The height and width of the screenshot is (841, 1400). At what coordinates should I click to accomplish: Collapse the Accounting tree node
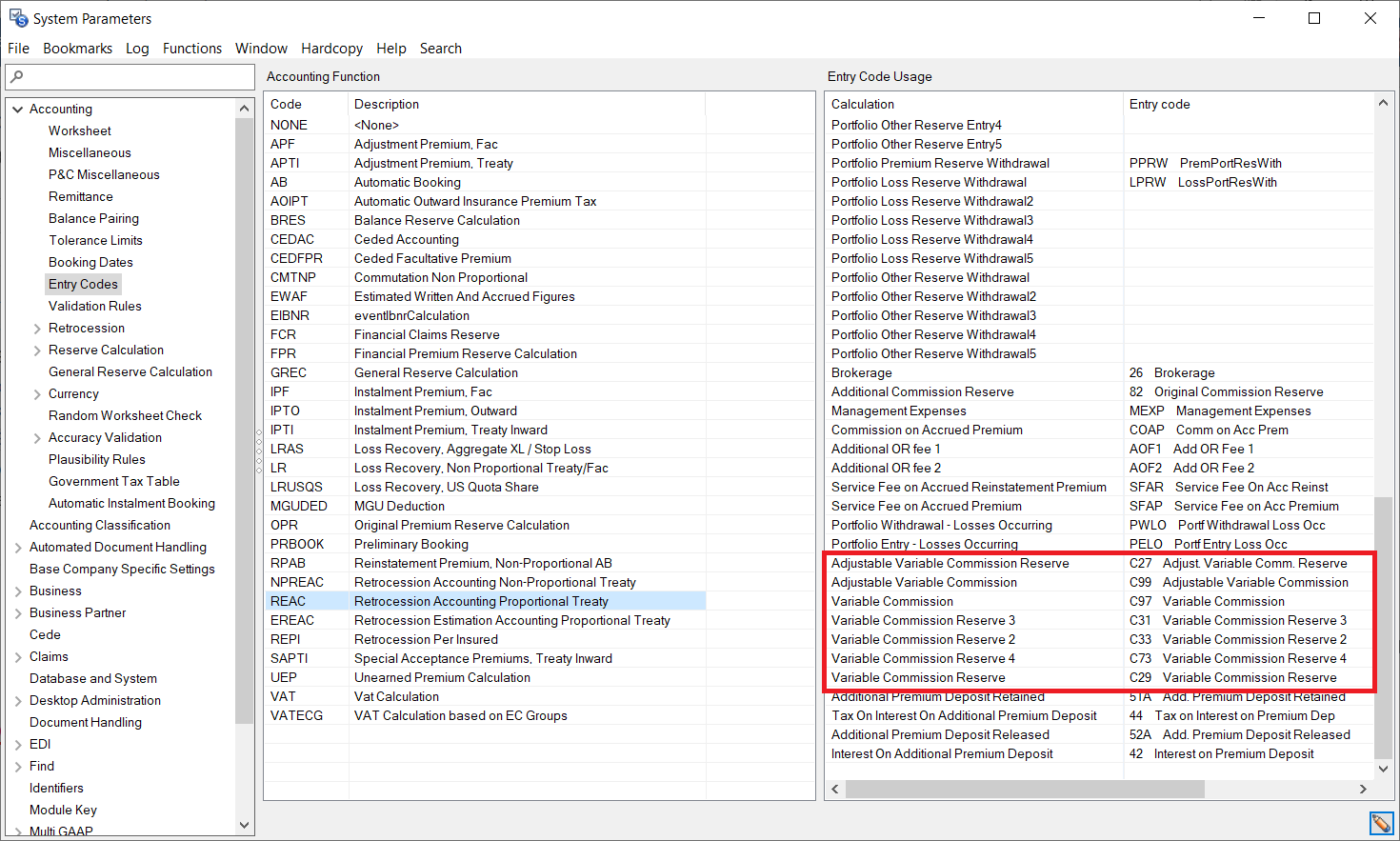(x=17, y=110)
